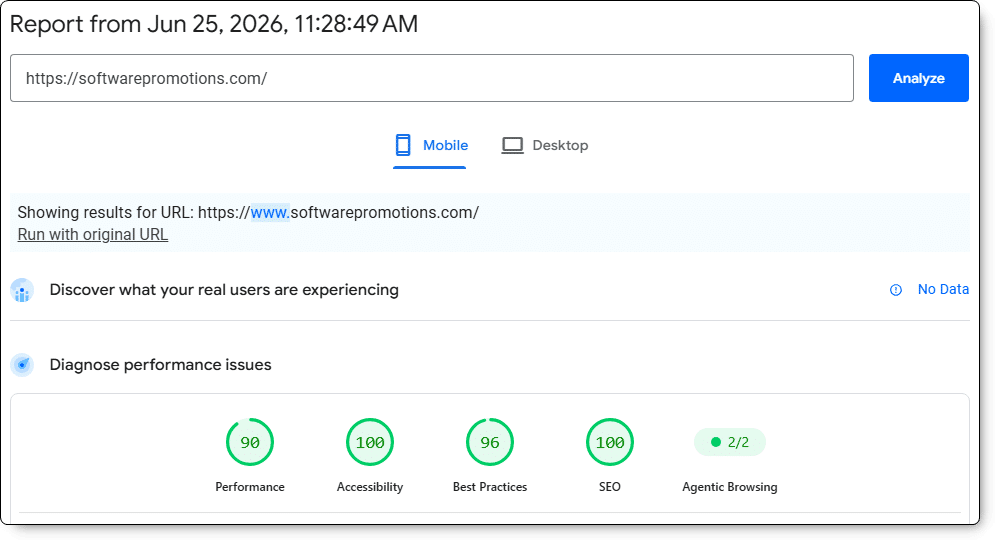Viewport: 995px width, 540px height.
Task: Select the Best Practices score gauge 96
Action: [x=490, y=442]
